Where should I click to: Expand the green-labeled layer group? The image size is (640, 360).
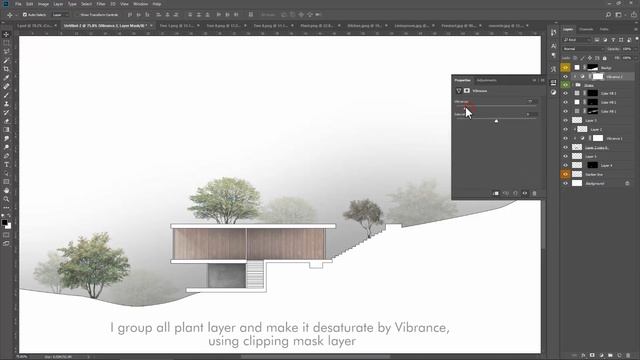[573, 85]
